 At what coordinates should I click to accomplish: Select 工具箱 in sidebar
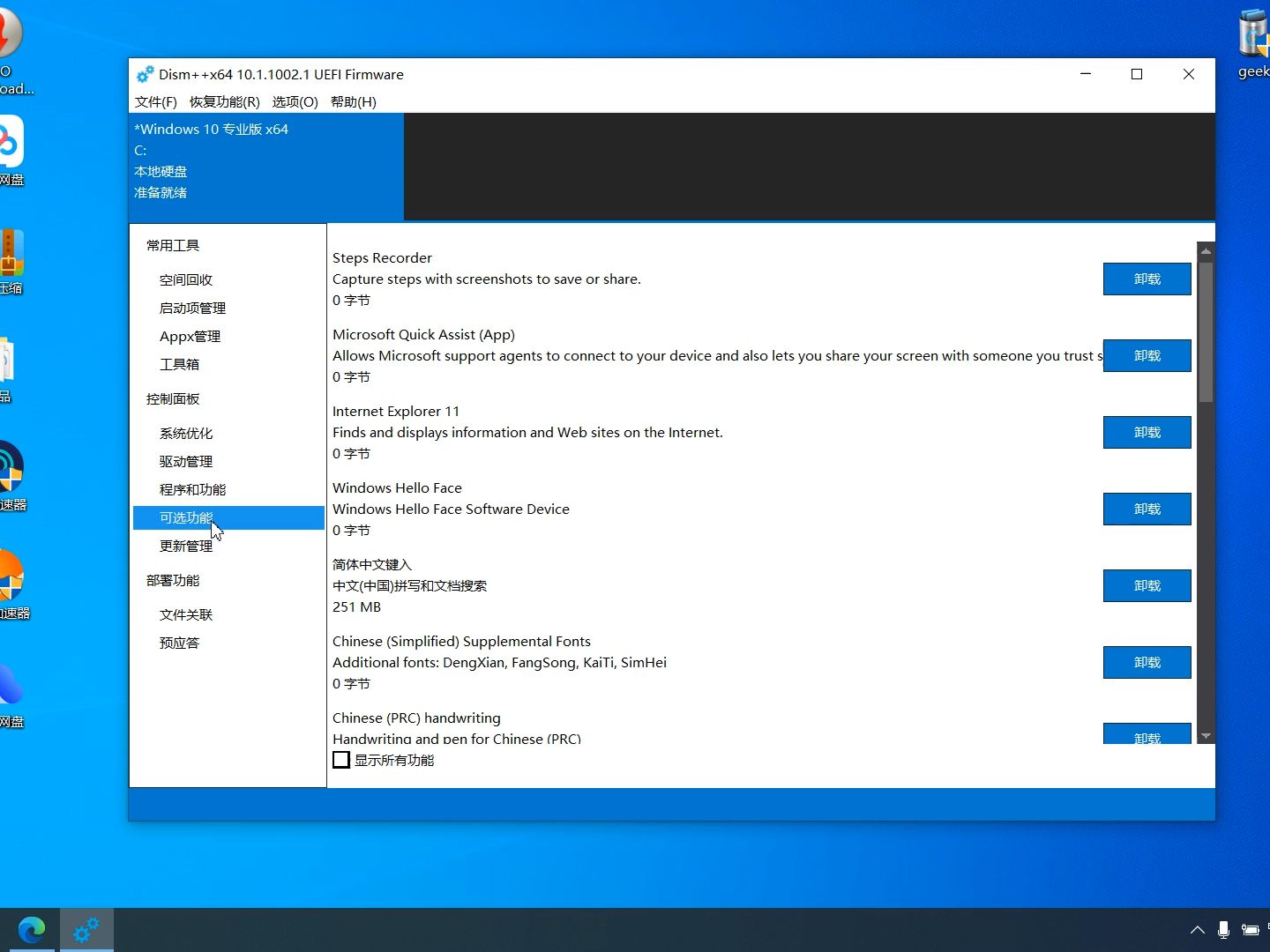coord(179,365)
